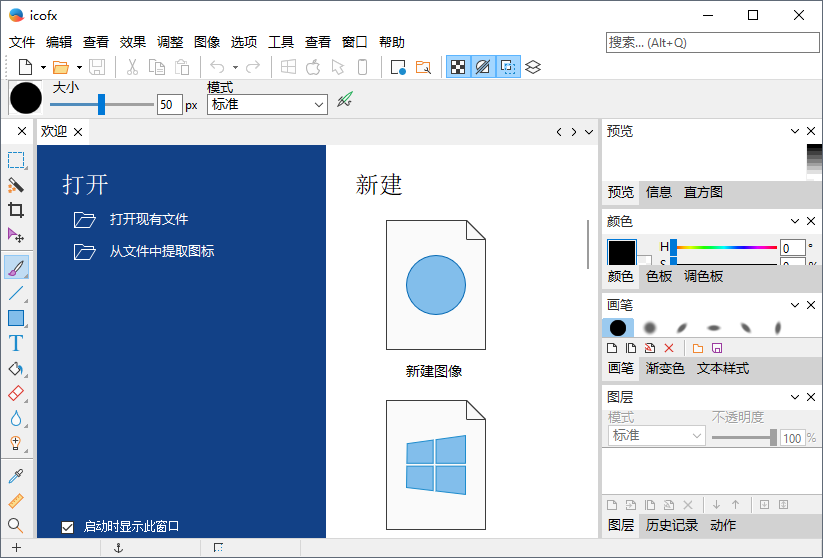Switch to the 渐变色 tab
Screen dimensions: 823x558
click(x=664, y=369)
